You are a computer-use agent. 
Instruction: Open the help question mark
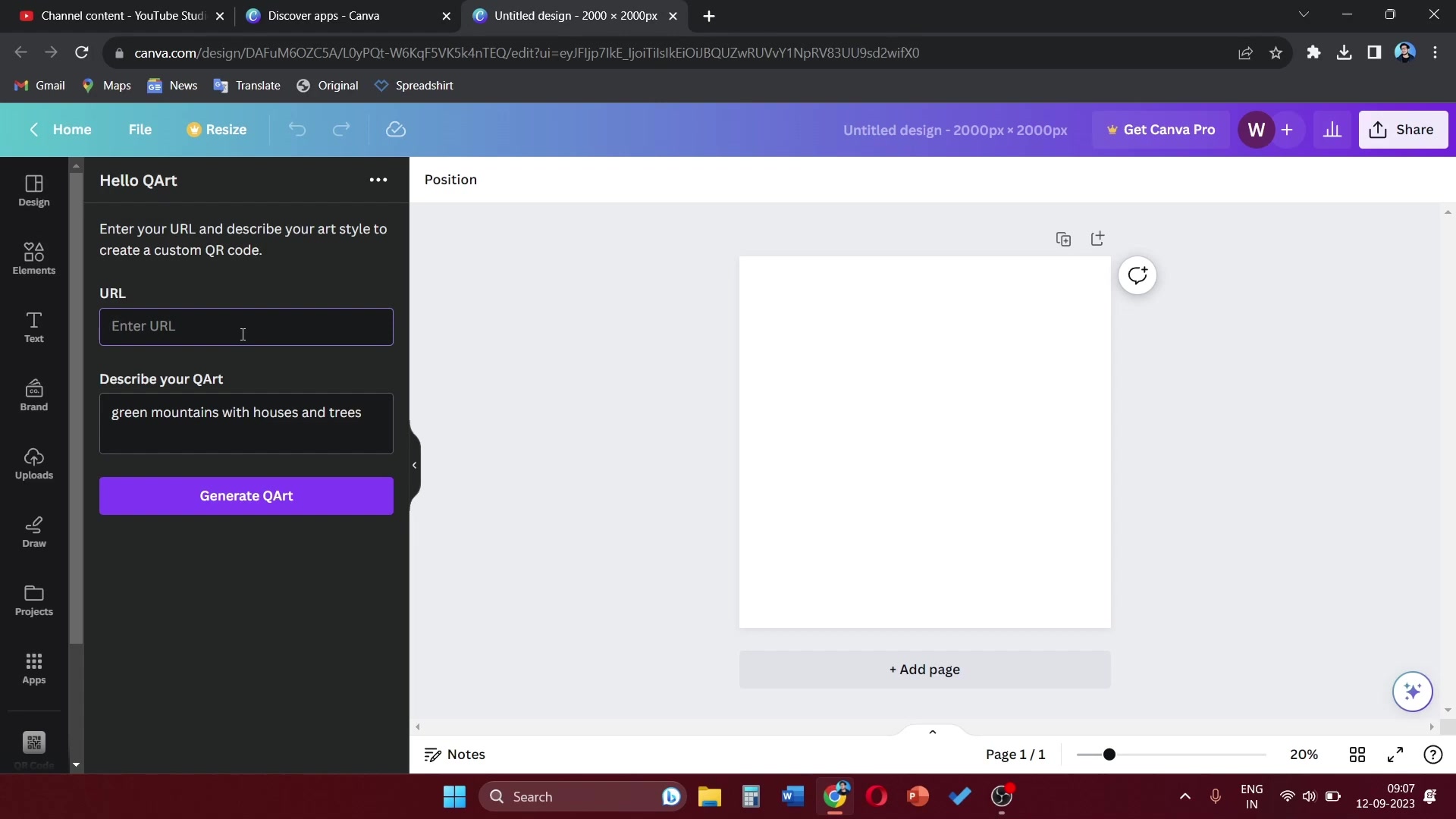point(1433,755)
